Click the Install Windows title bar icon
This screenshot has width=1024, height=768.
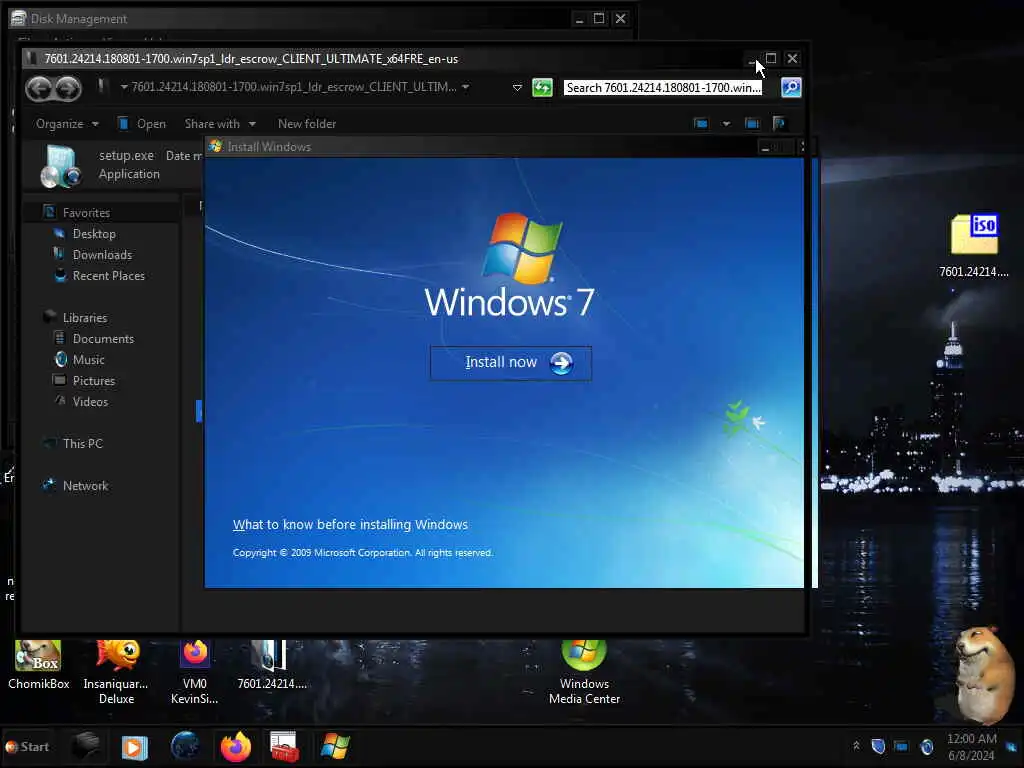216,146
